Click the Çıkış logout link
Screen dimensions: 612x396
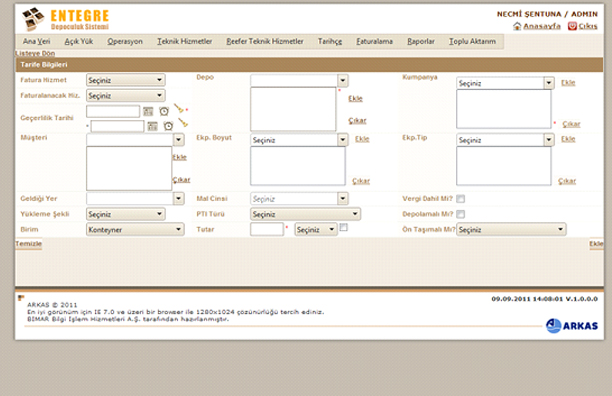point(588,26)
